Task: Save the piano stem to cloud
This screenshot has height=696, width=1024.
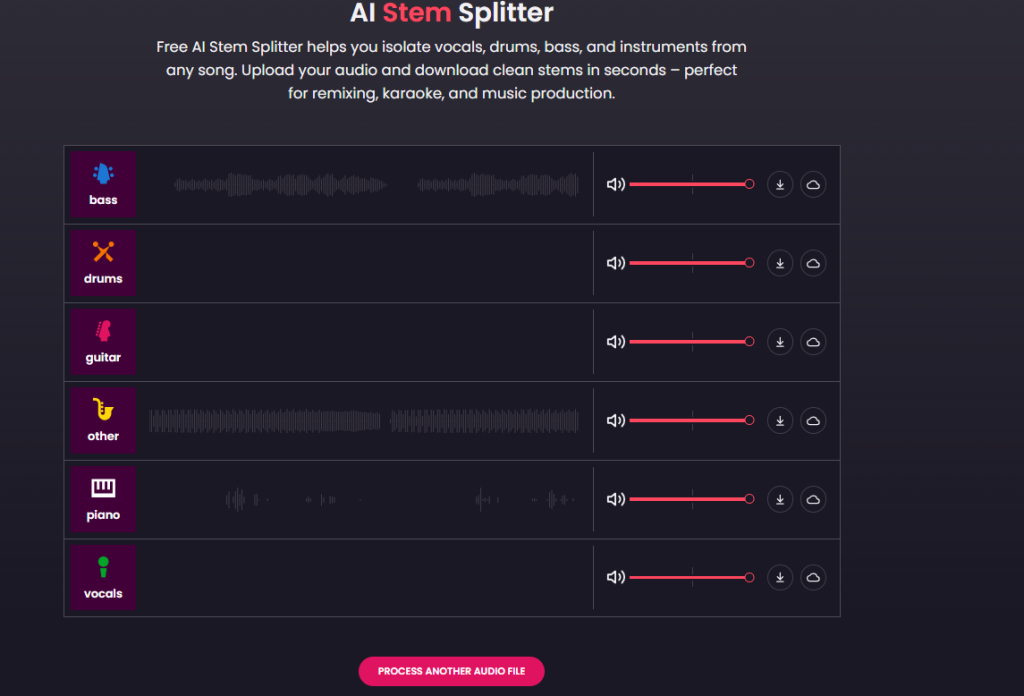Action: [x=813, y=499]
